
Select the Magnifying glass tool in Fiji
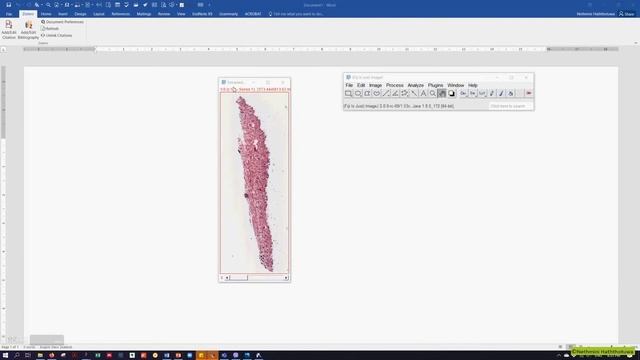tap(433, 93)
